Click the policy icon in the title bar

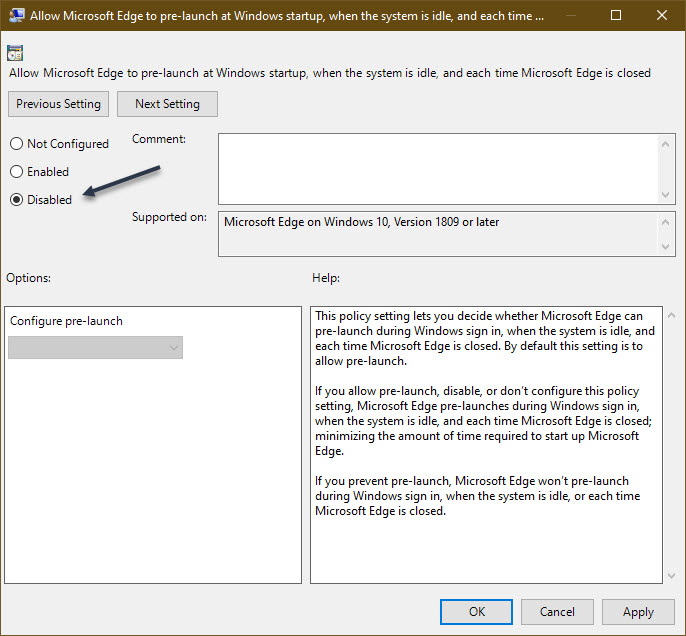[17, 16]
